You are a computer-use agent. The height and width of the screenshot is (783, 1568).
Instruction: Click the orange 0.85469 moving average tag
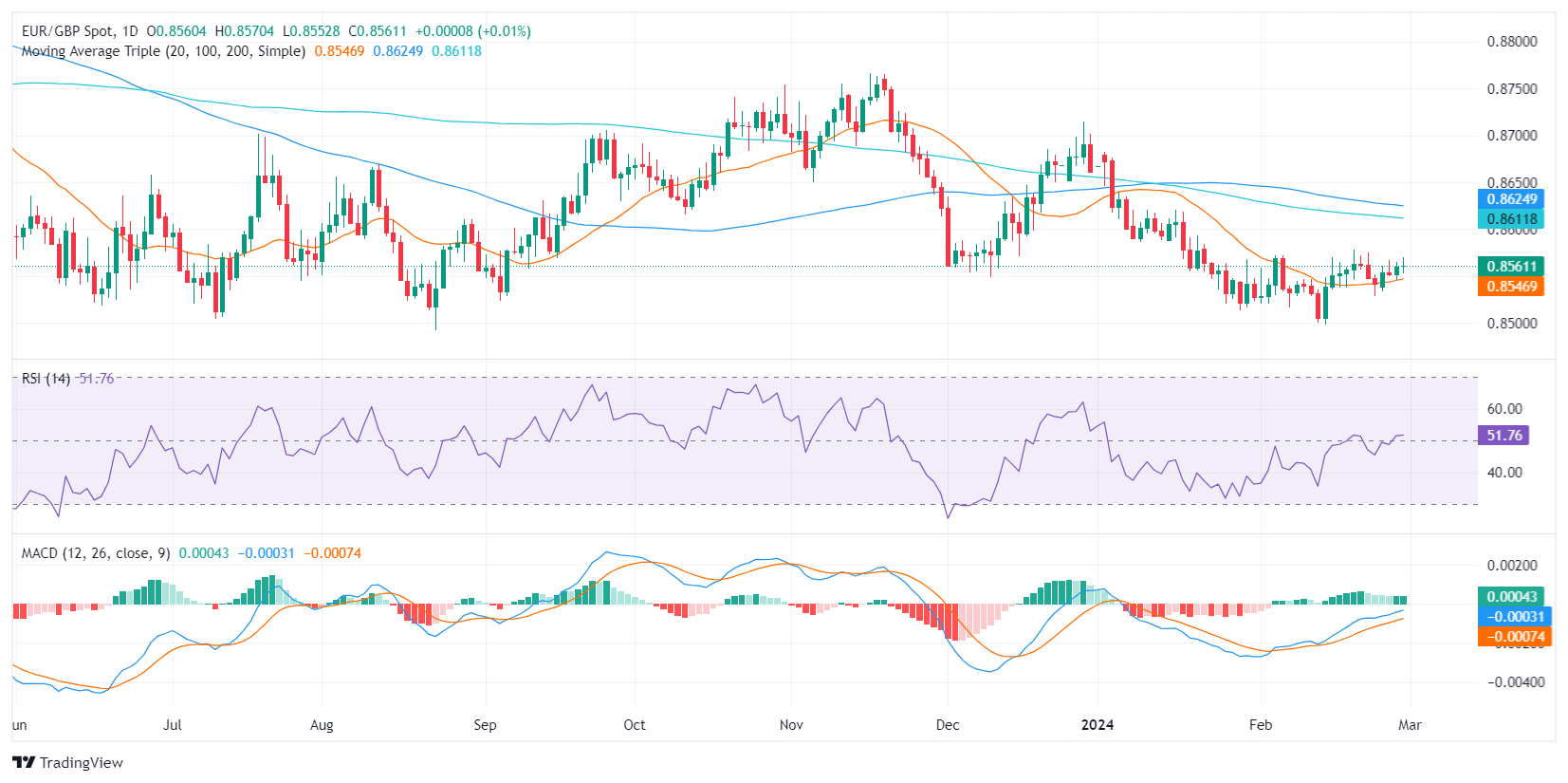1510,287
